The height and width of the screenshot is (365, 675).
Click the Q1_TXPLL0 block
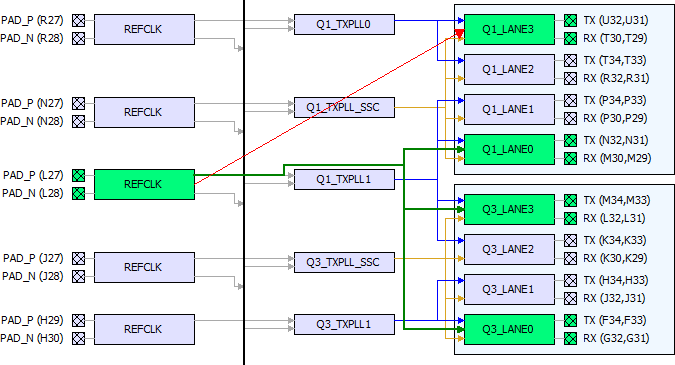coord(344,25)
